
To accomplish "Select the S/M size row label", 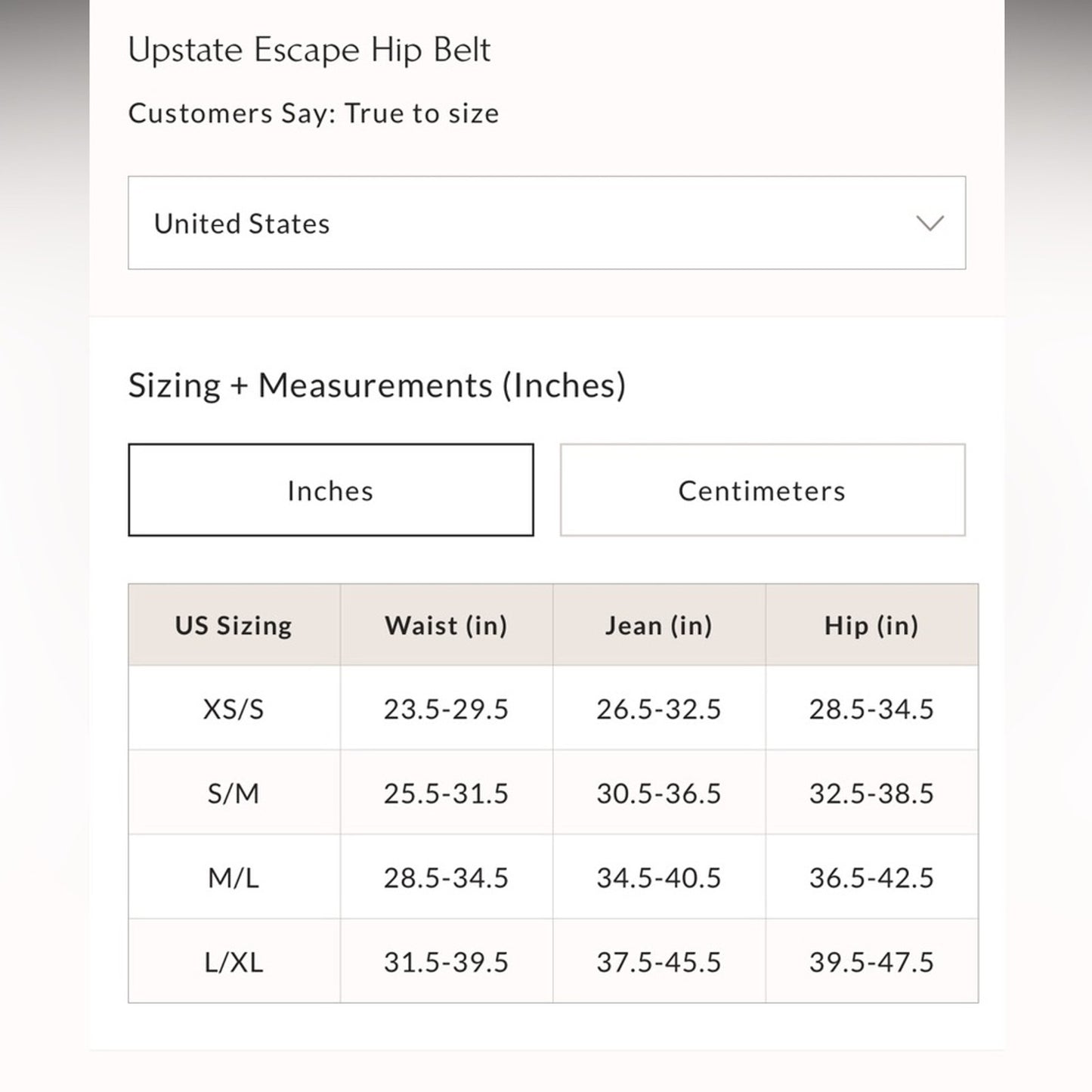I will tap(234, 793).
